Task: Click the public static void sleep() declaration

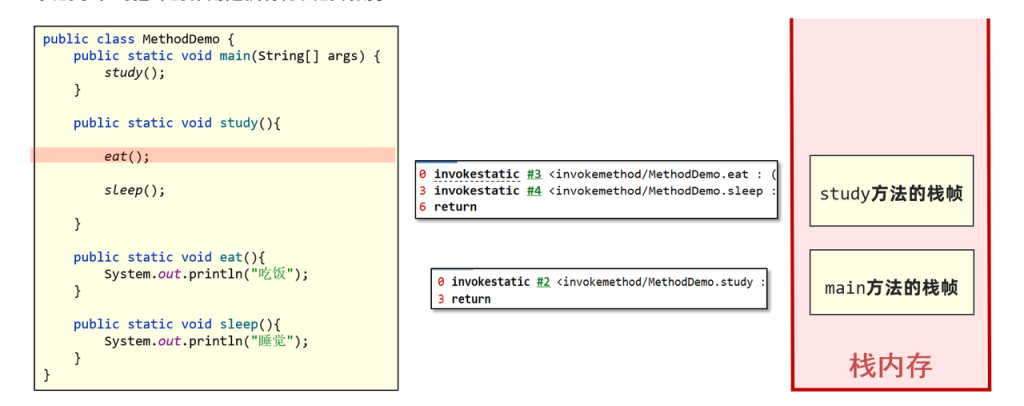Action: [x=176, y=324]
